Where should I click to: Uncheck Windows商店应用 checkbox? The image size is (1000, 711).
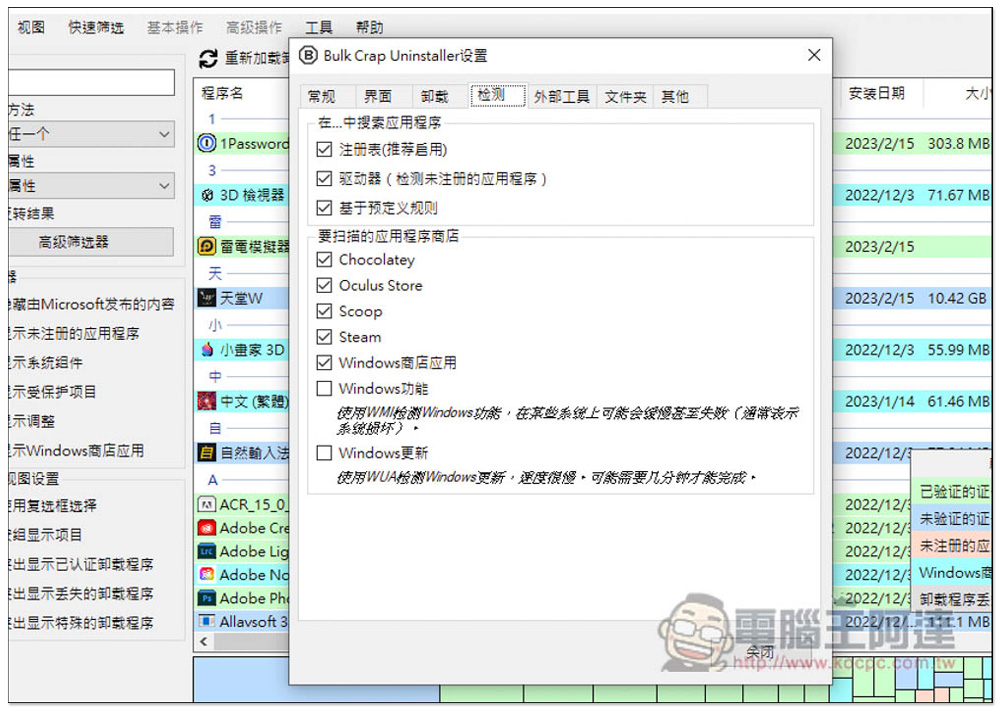(324, 363)
